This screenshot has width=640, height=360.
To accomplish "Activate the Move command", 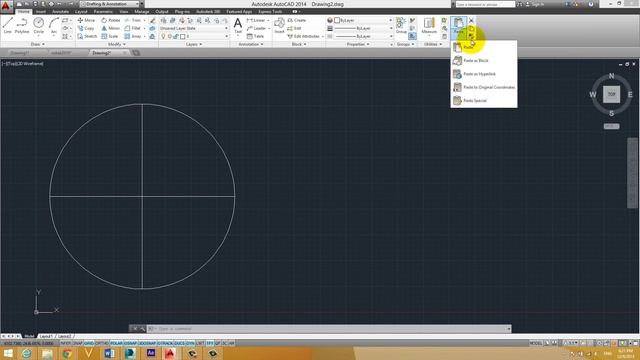I will [86, 20].
